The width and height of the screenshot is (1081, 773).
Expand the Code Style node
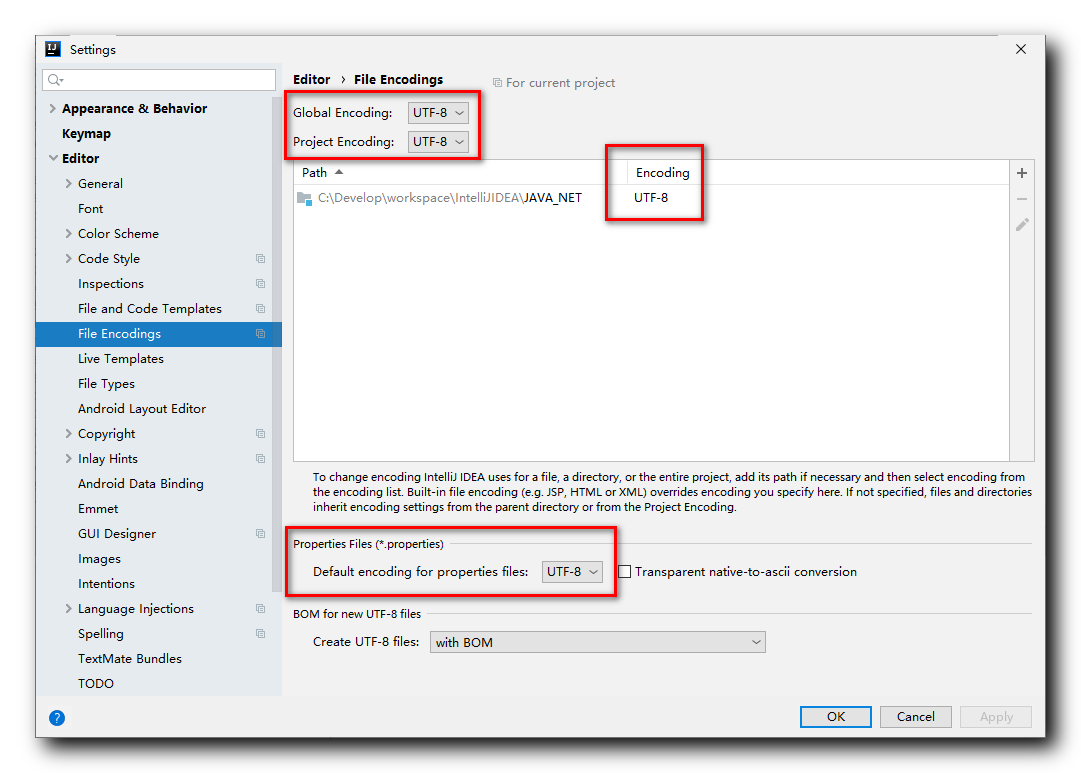click(x=68, y=259)
